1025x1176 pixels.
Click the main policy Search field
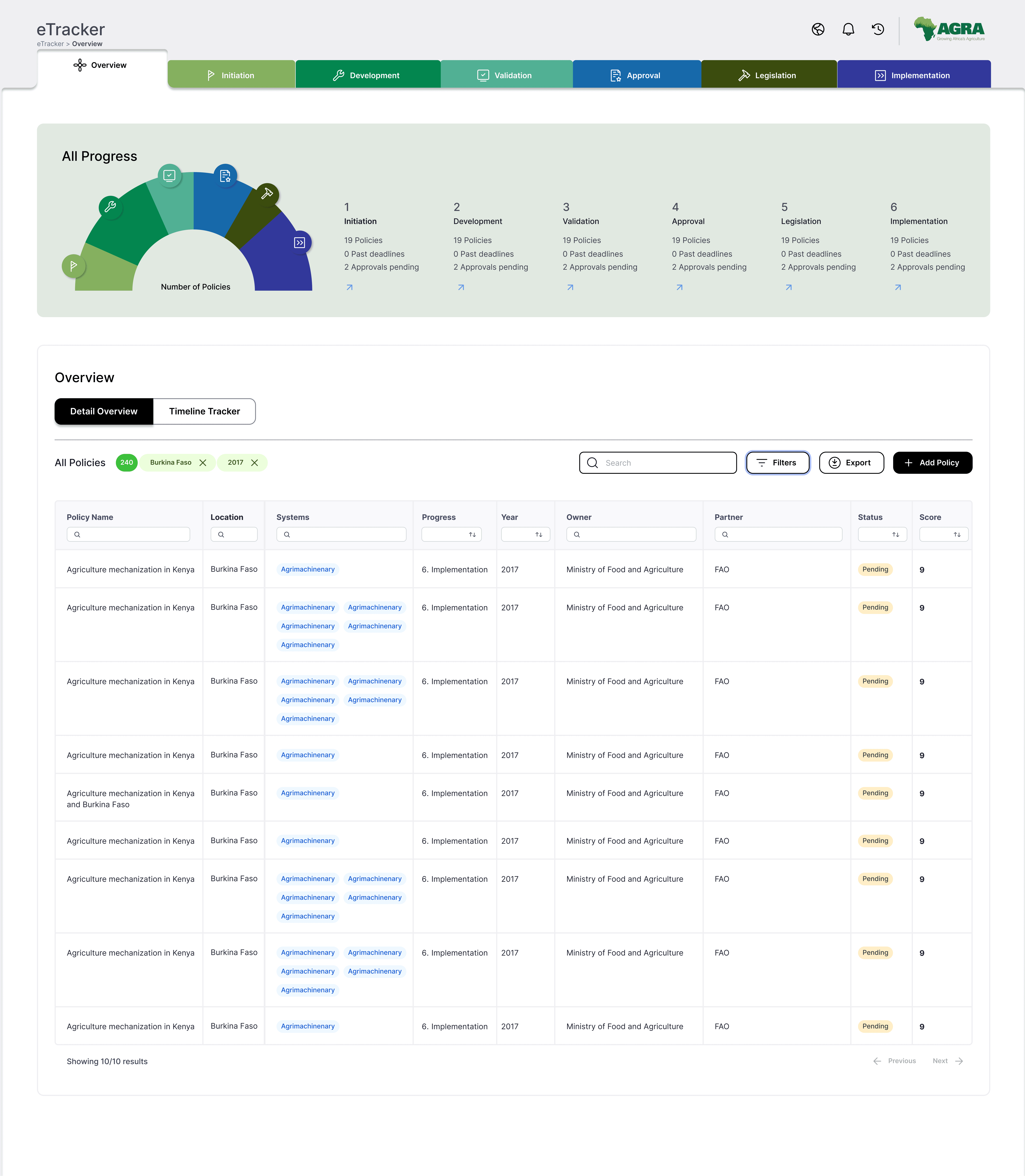coord(658,463)
